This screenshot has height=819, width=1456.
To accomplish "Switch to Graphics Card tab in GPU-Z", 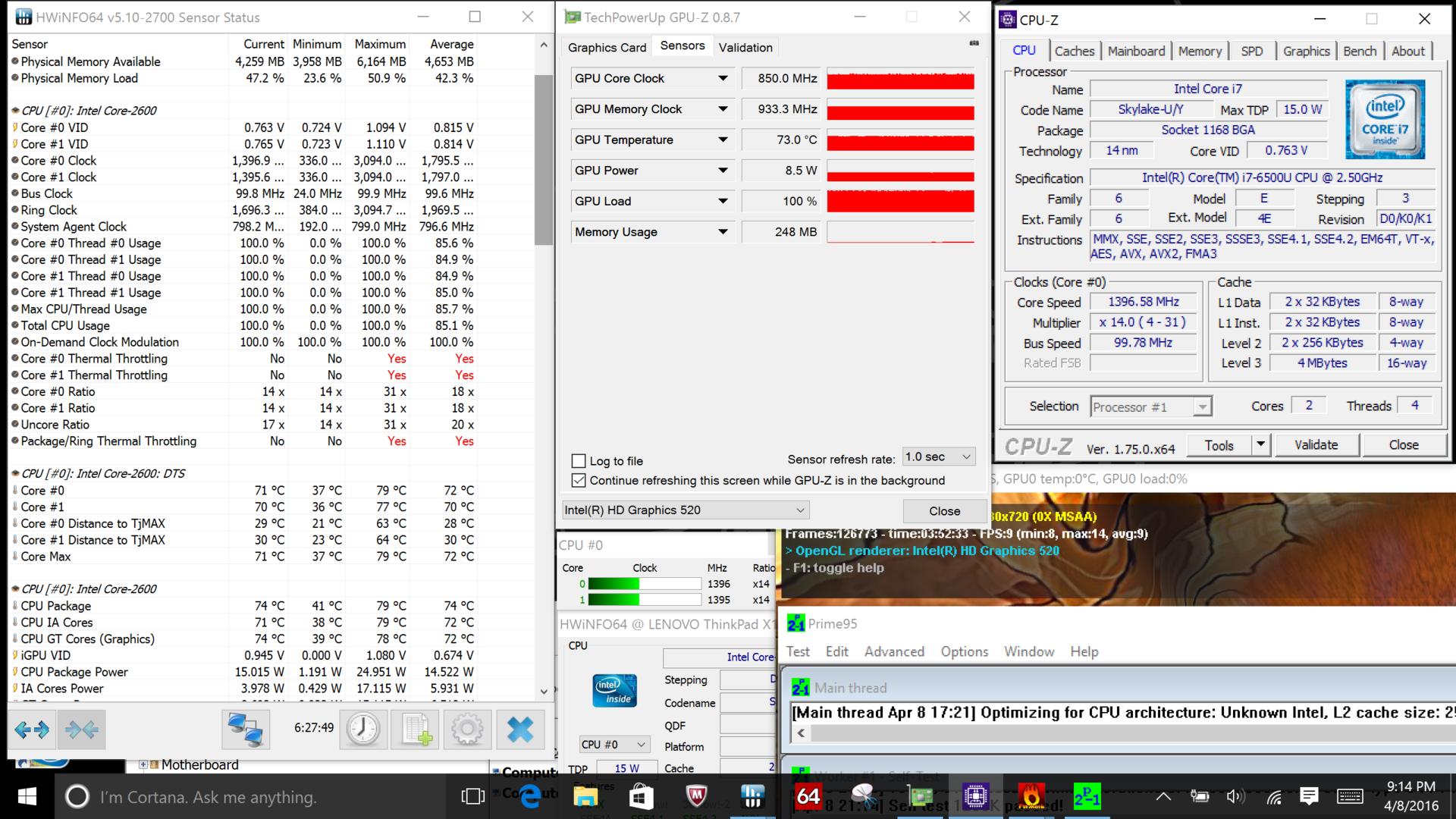I will (x=607, y=47).
